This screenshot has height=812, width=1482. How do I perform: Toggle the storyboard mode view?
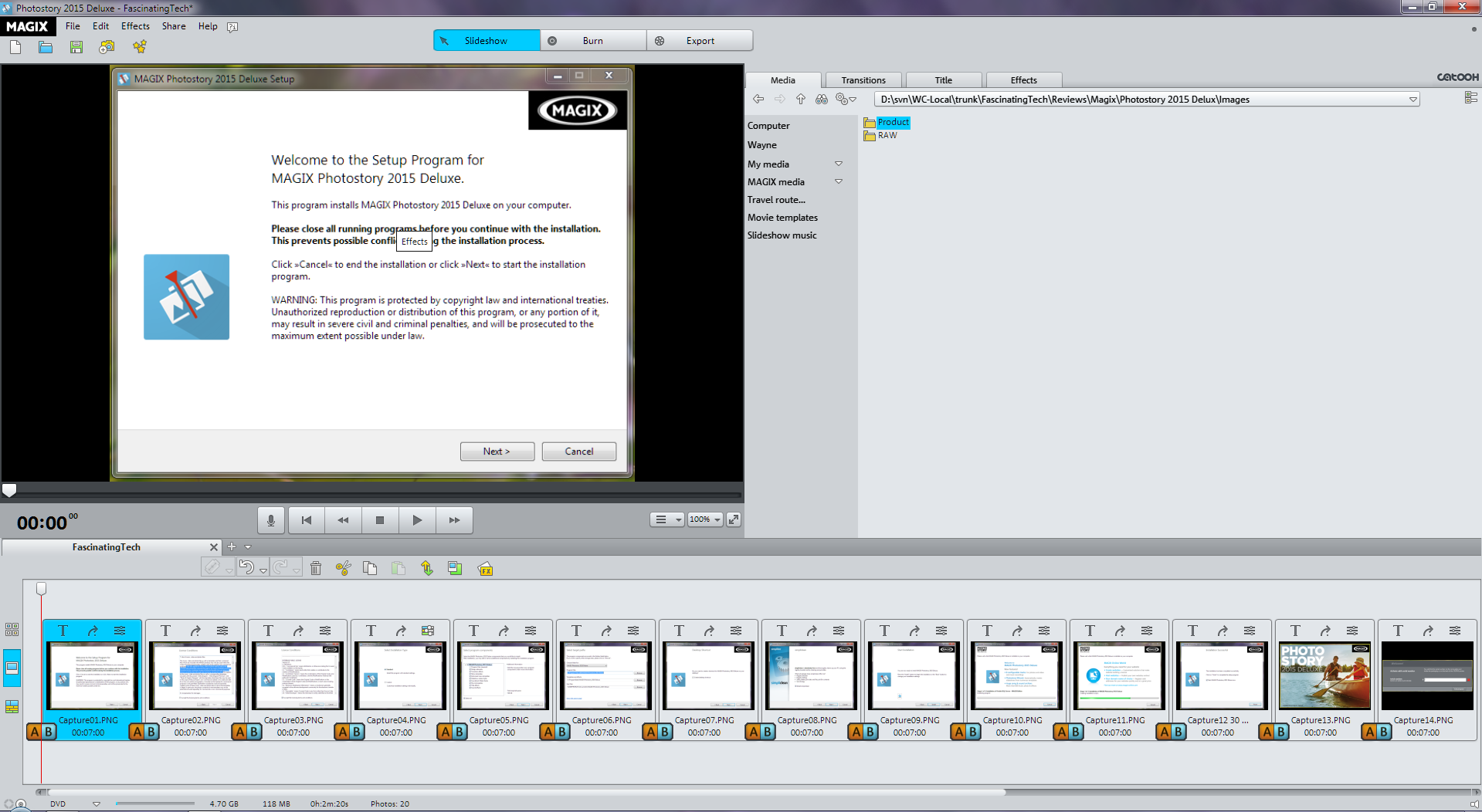pos(12,668)
